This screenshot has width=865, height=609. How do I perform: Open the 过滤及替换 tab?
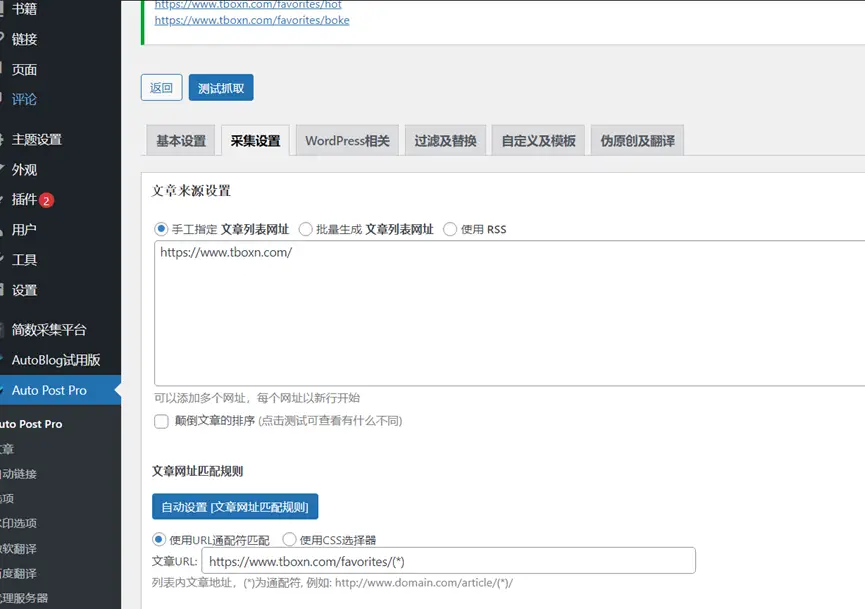pyautogui.click(x=445, y=141)
